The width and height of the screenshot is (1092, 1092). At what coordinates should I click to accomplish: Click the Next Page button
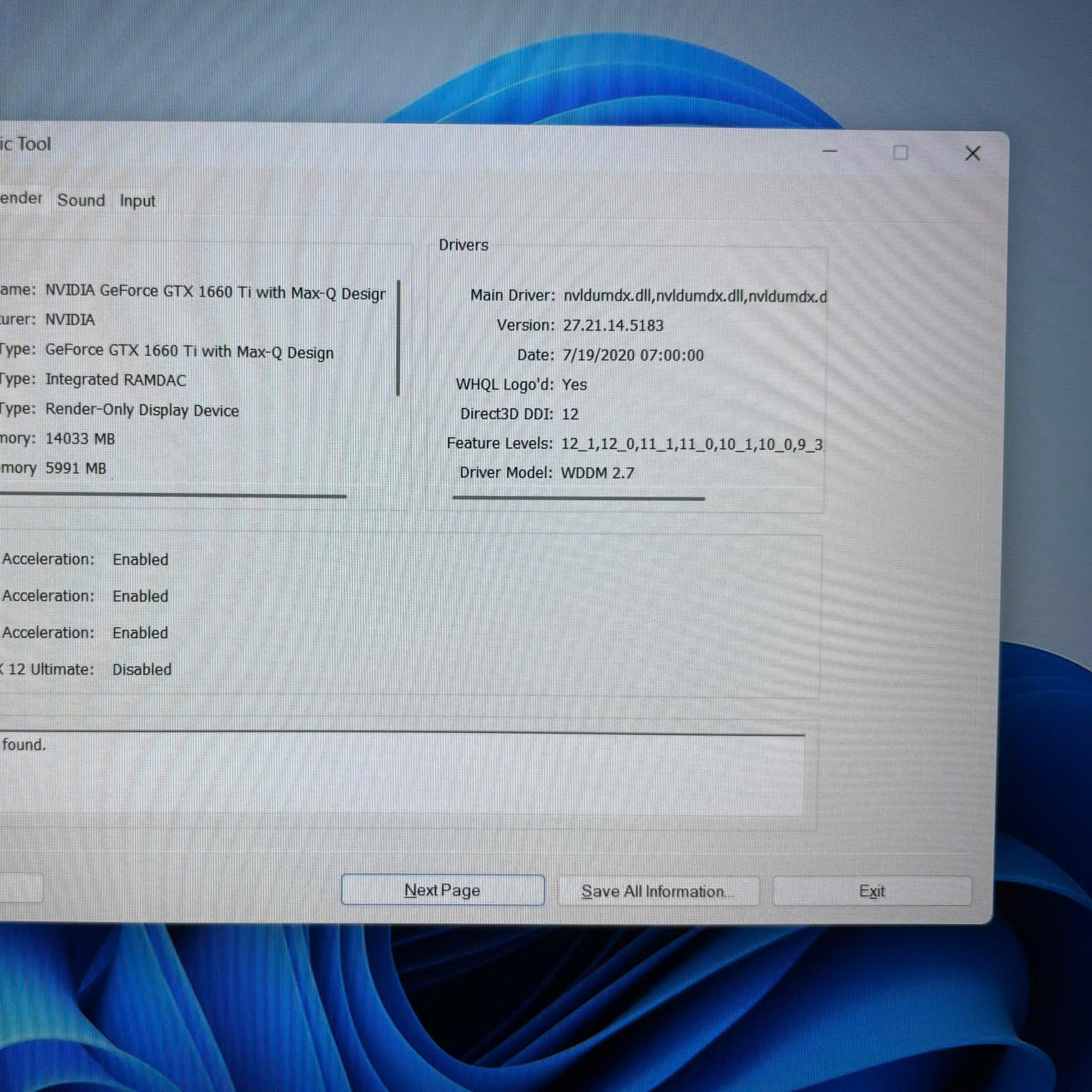coord(443,890)
